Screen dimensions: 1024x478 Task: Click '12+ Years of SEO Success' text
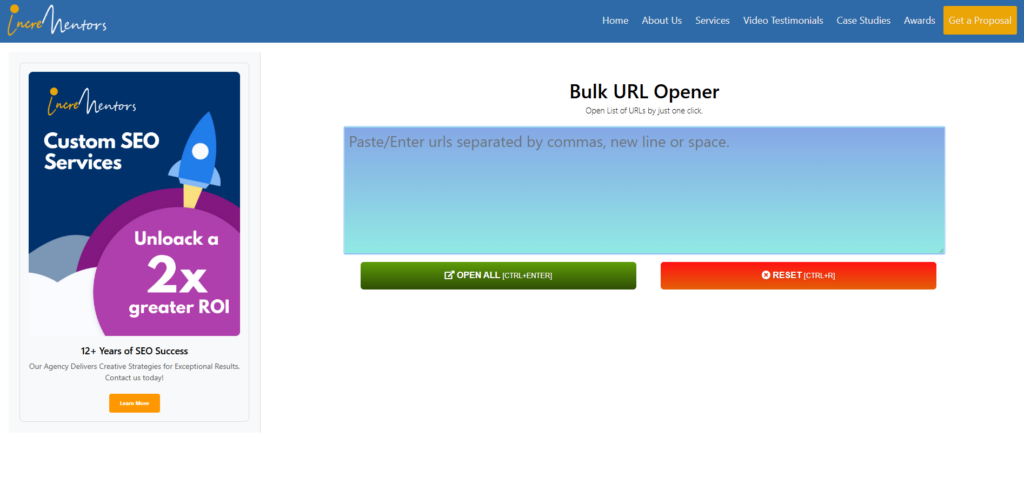click(135, 351)
